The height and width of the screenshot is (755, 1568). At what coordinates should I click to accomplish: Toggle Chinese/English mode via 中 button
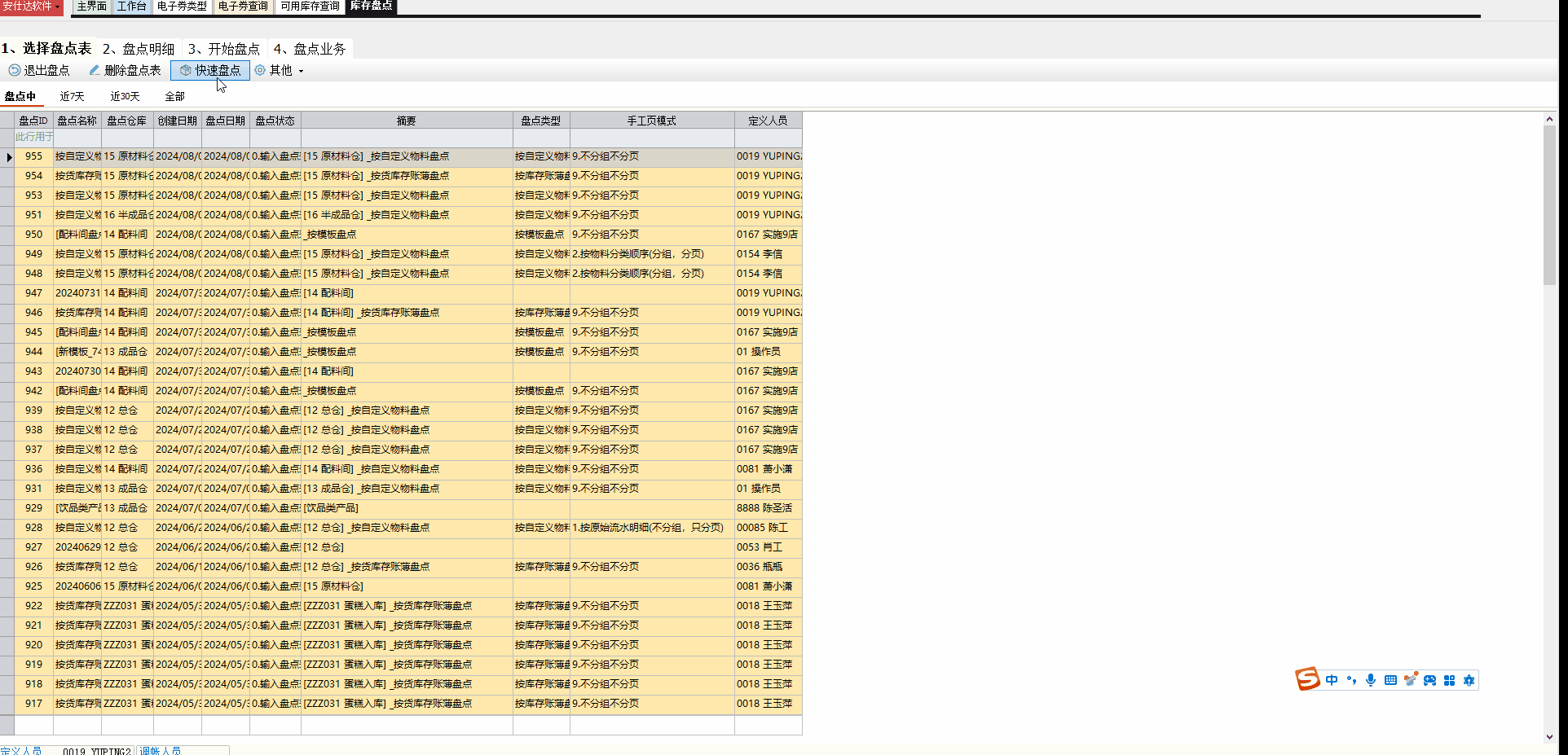(1332, 680)
